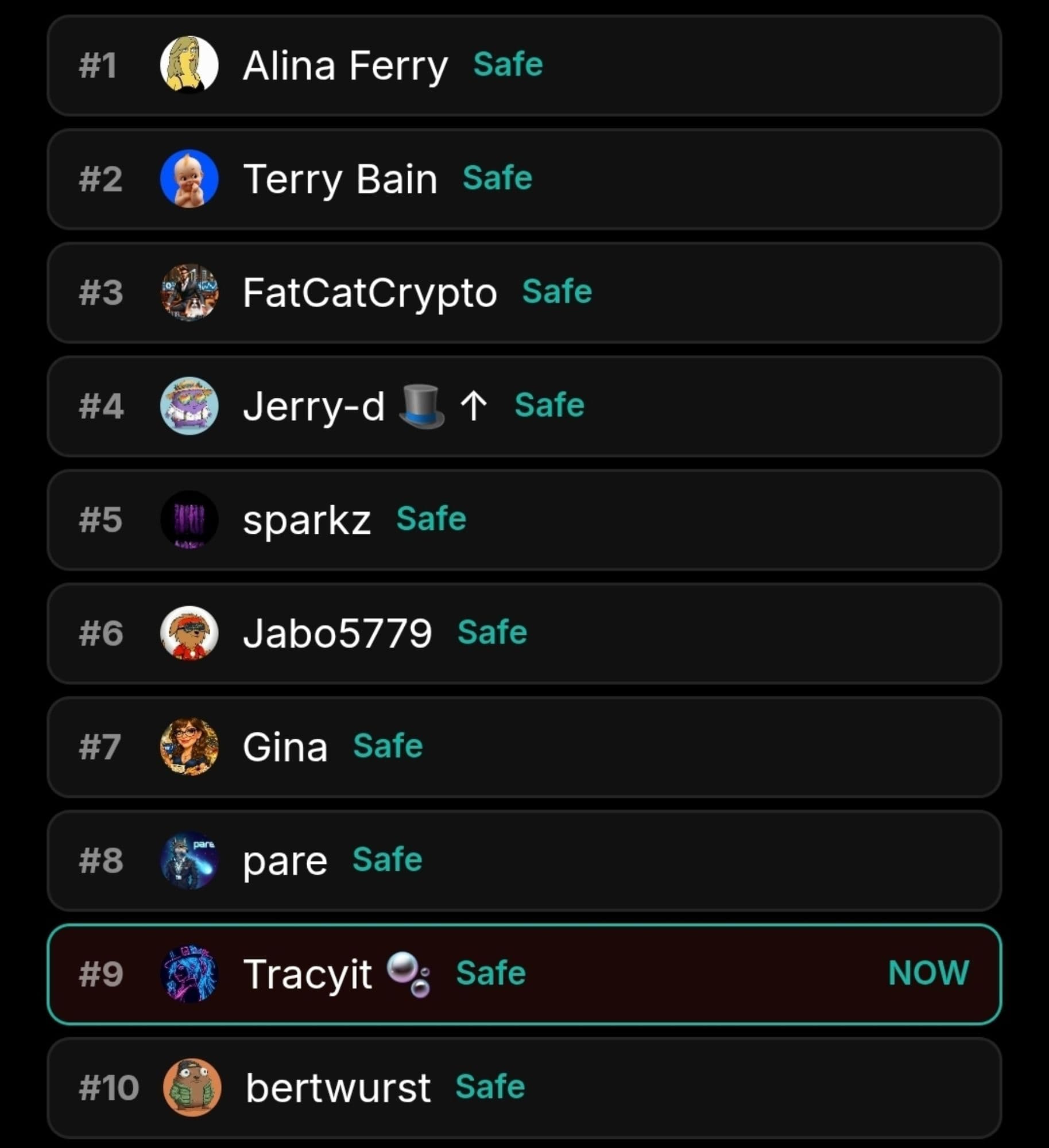The image size is (1049, 1148).
Task: Open the FatCatCrypto username link
Action: point(370,293)
